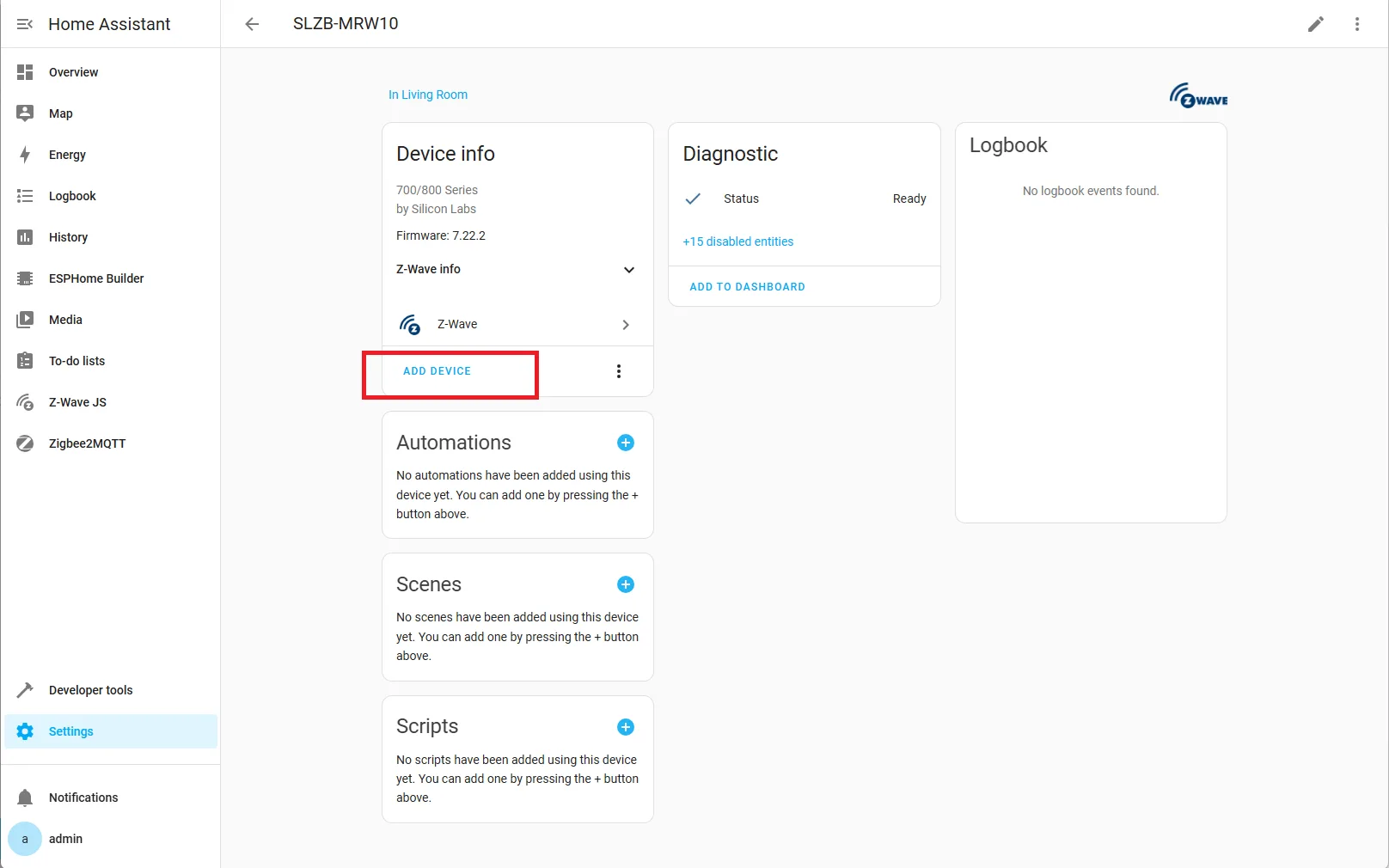Open ESPHome Builder

pos(95,278)
